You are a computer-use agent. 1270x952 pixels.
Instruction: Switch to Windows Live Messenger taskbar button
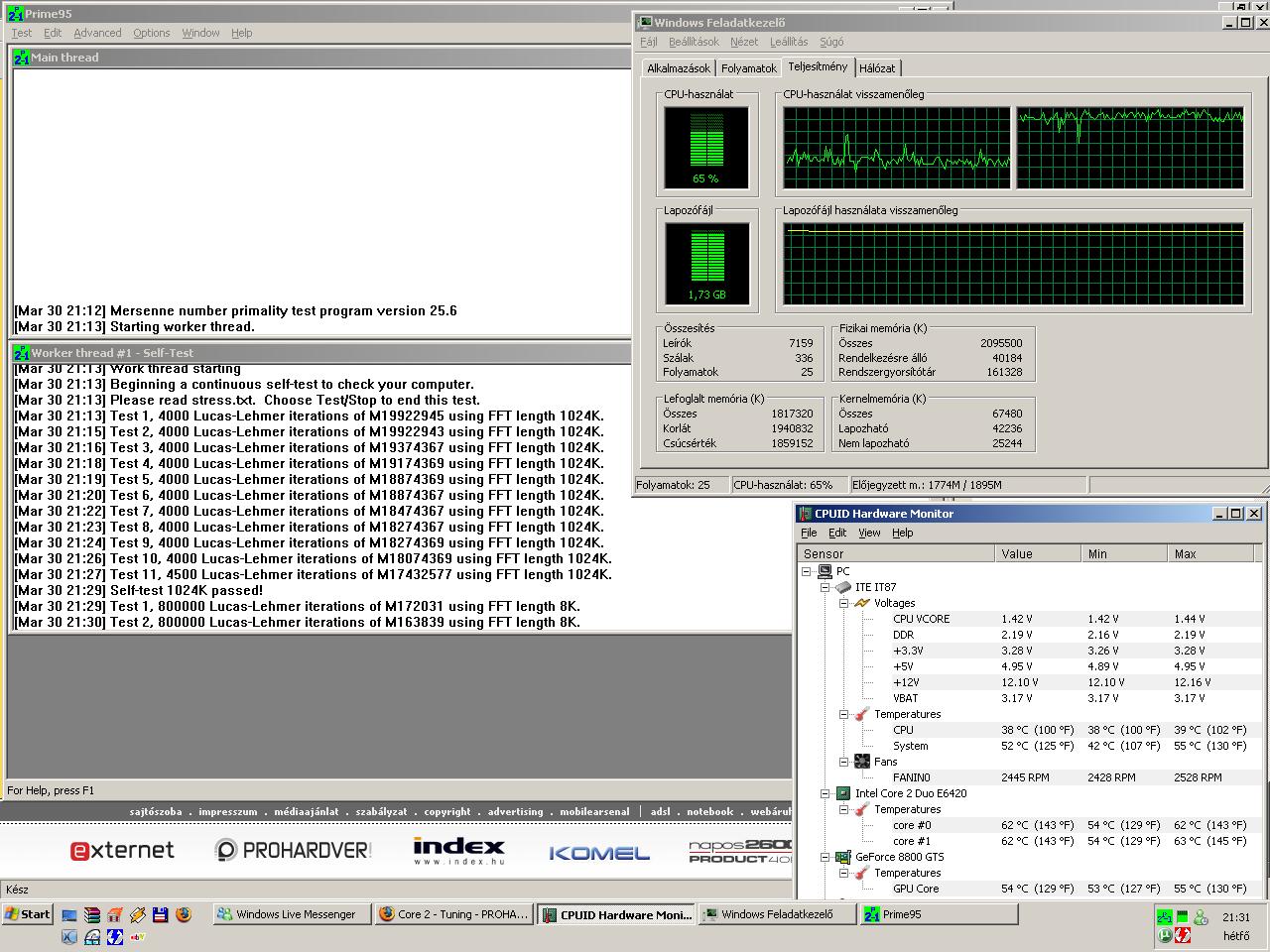coord(292,914)
